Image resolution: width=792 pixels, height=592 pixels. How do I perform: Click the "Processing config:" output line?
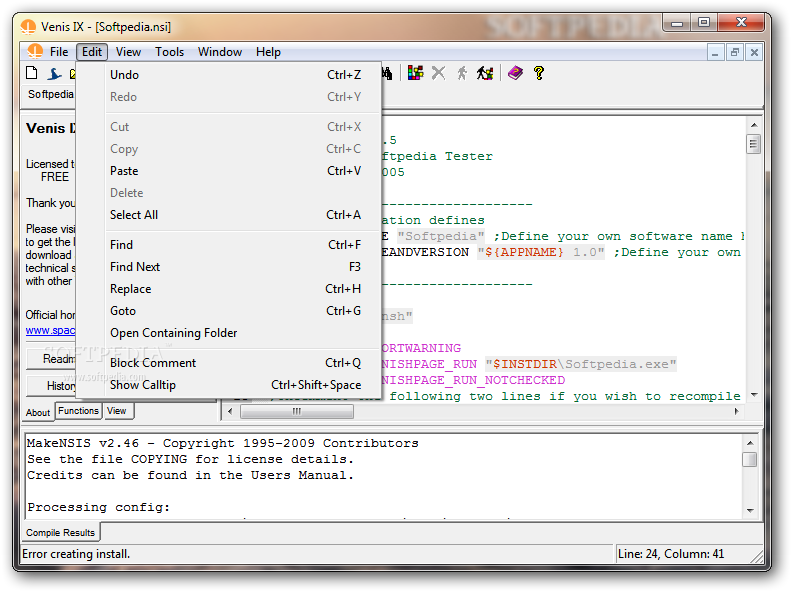point(98,507)
